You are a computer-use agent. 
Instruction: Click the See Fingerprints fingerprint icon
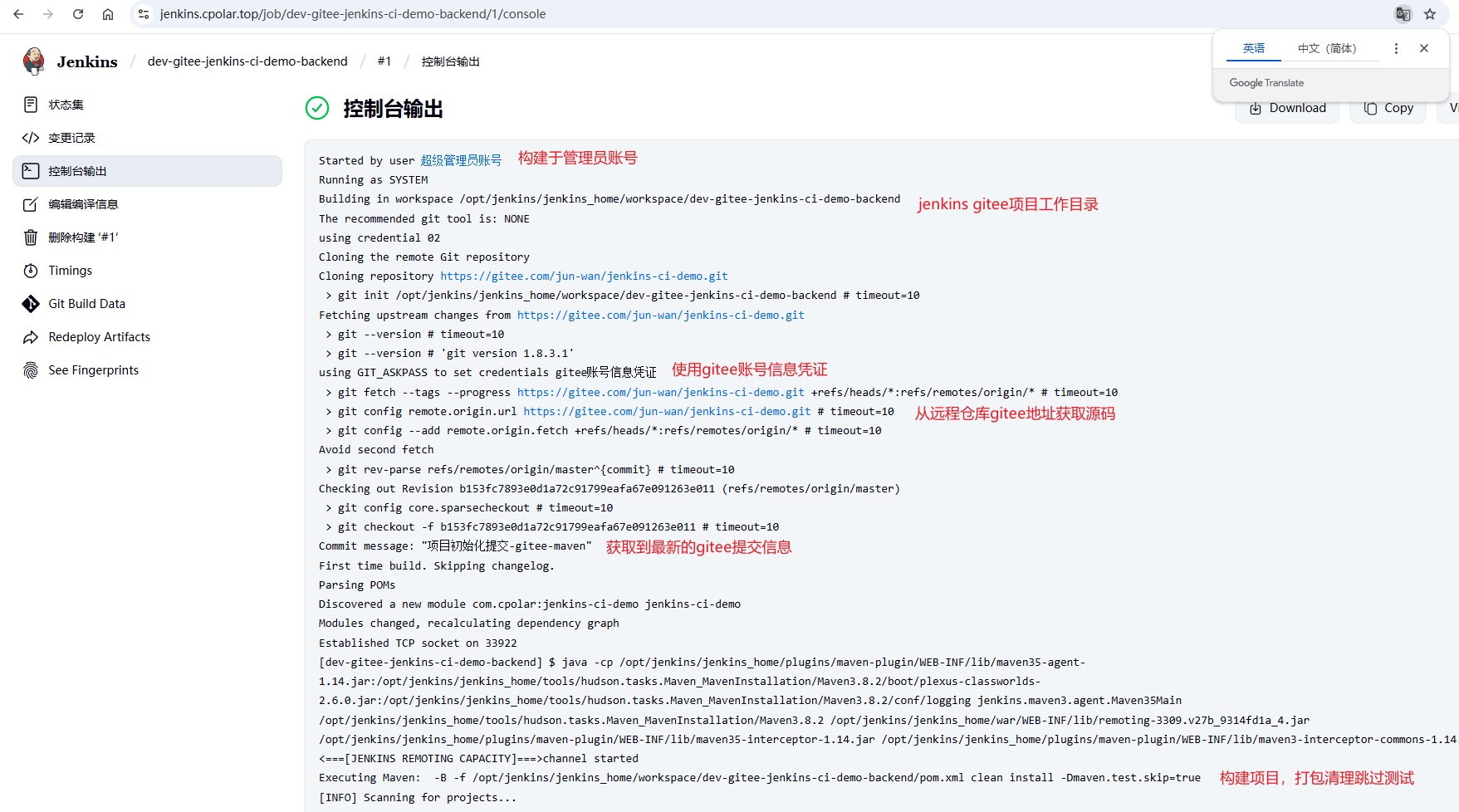tap(31, 370)
